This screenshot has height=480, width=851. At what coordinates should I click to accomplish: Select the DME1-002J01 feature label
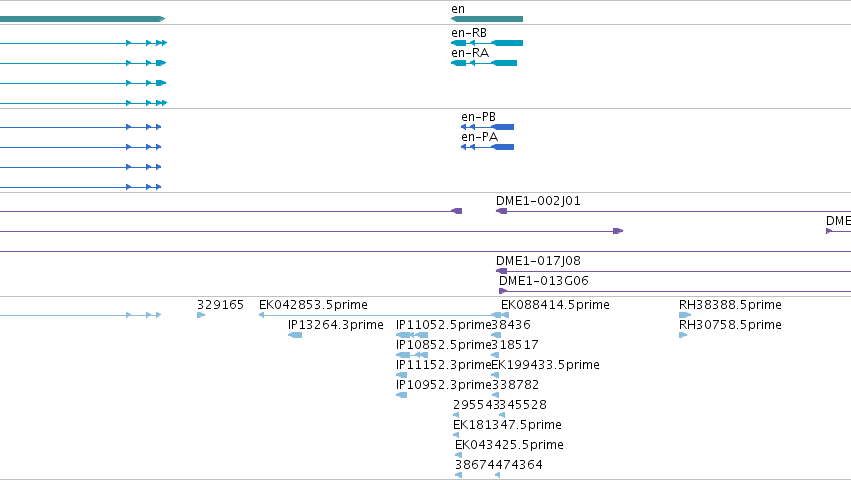[538, 201]
